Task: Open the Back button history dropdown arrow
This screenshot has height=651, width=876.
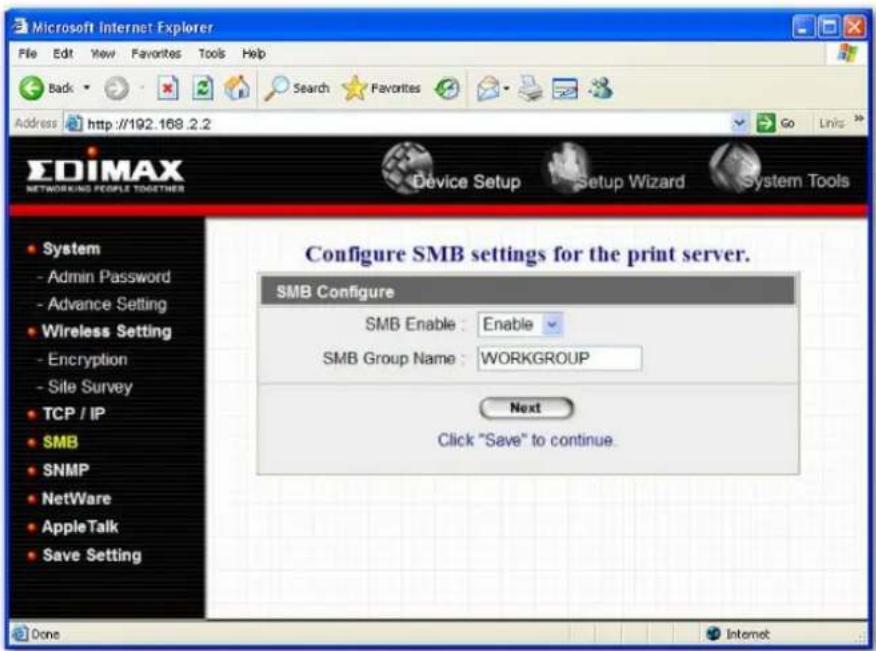Action: point(87,88)
